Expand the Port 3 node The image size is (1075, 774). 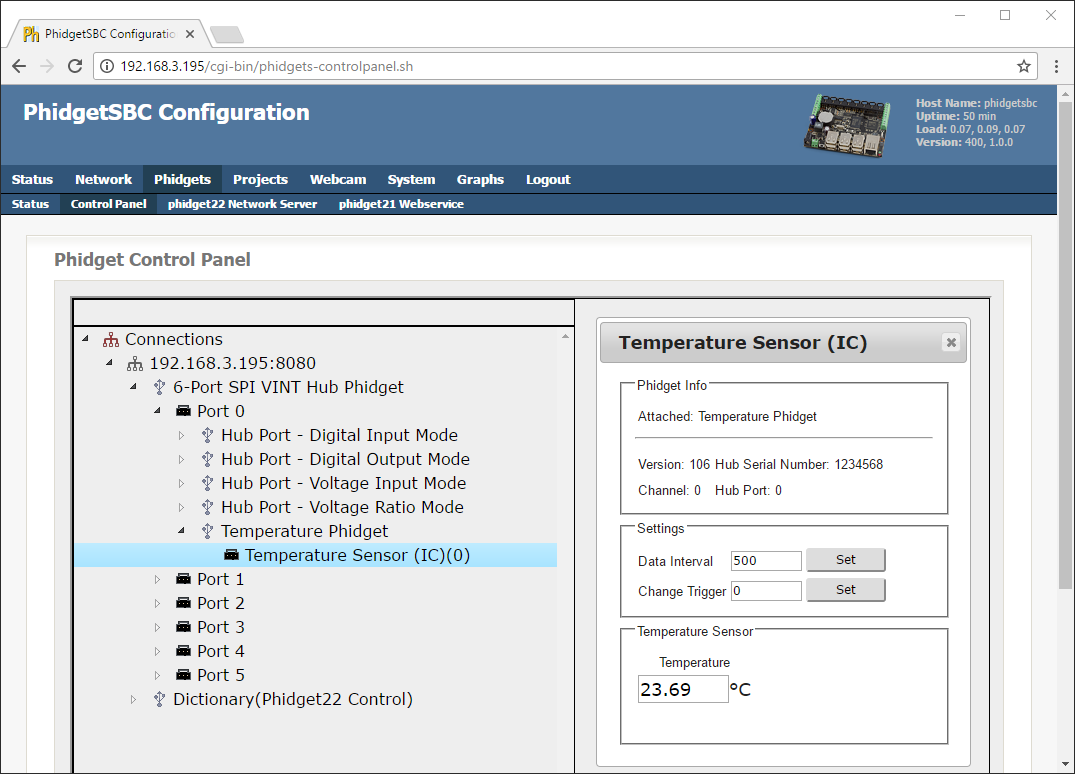click(158, 627)
